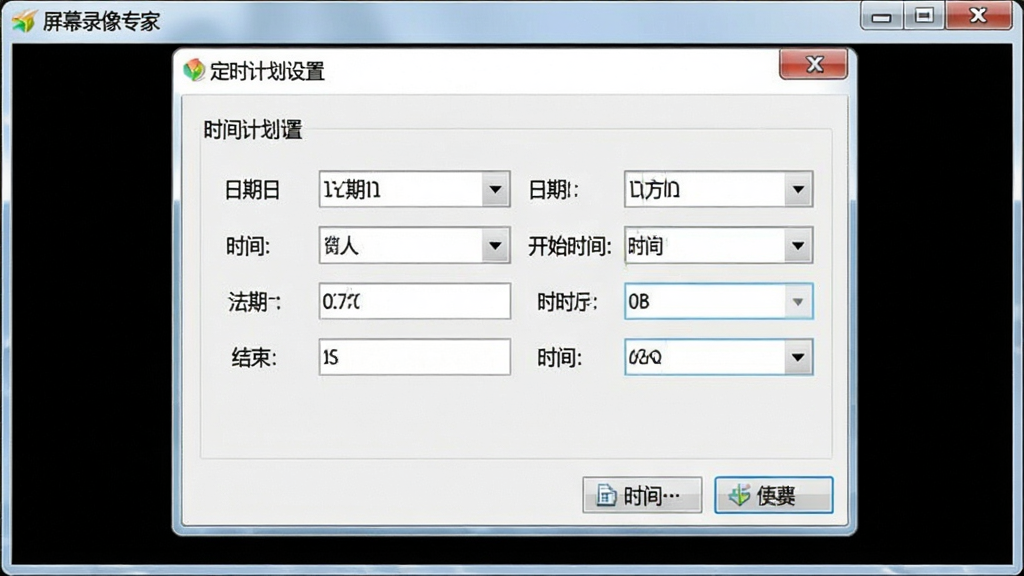Click the 时间计划置 group label
The image size is (1024, 576).
click(253, 130)
